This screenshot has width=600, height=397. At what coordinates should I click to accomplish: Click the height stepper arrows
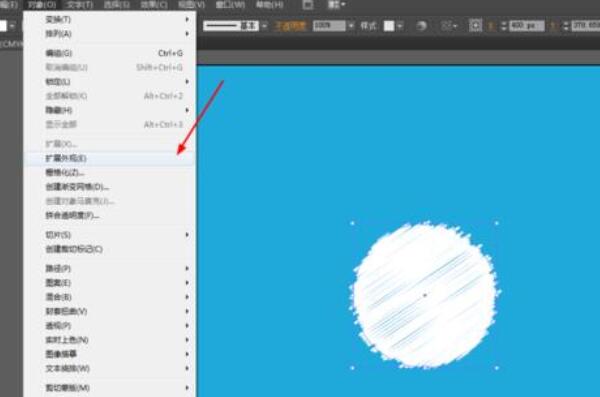(x=566, y=26)
